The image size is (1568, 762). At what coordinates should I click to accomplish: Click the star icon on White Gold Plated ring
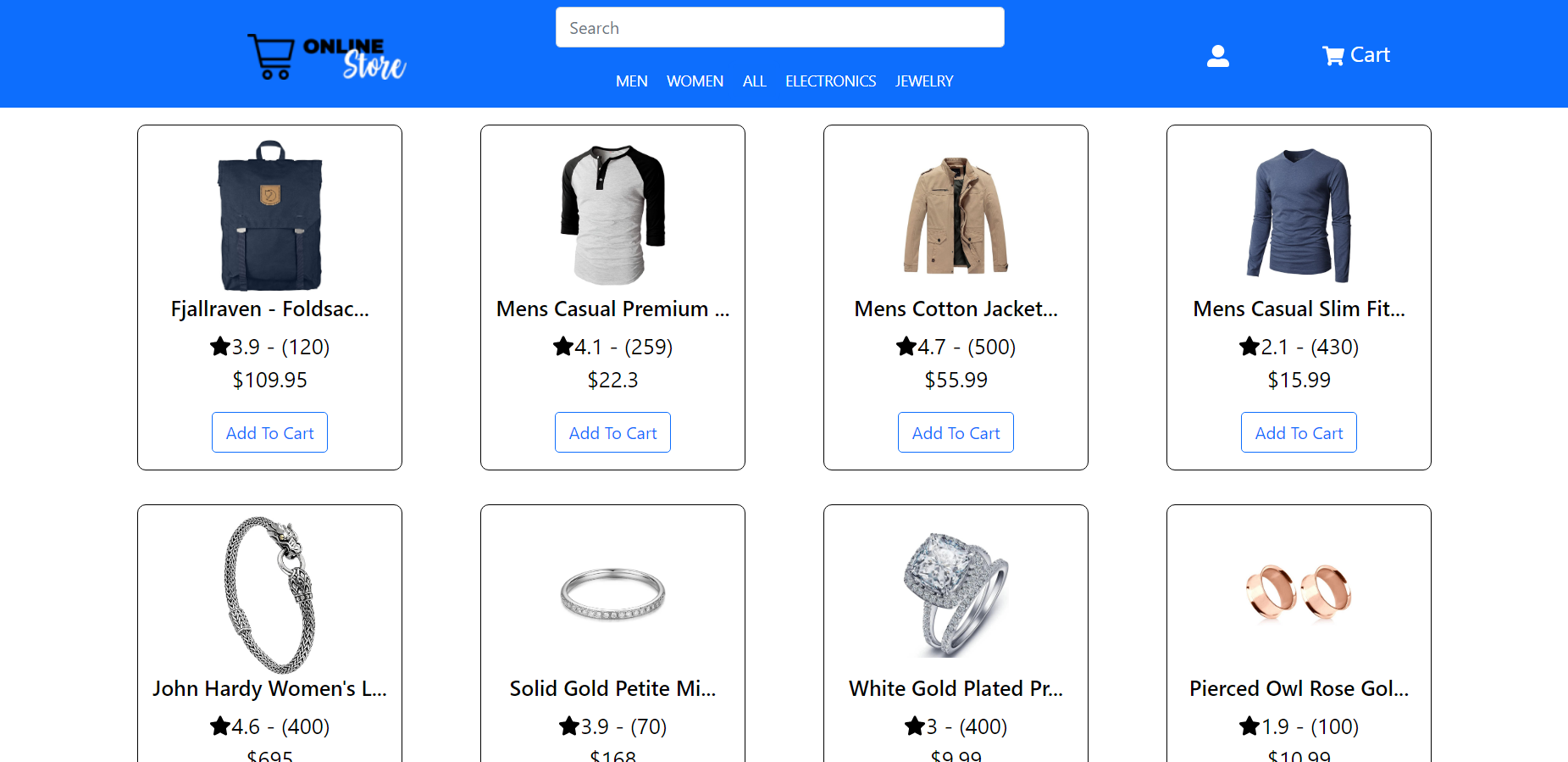click(x=916, y=726)
